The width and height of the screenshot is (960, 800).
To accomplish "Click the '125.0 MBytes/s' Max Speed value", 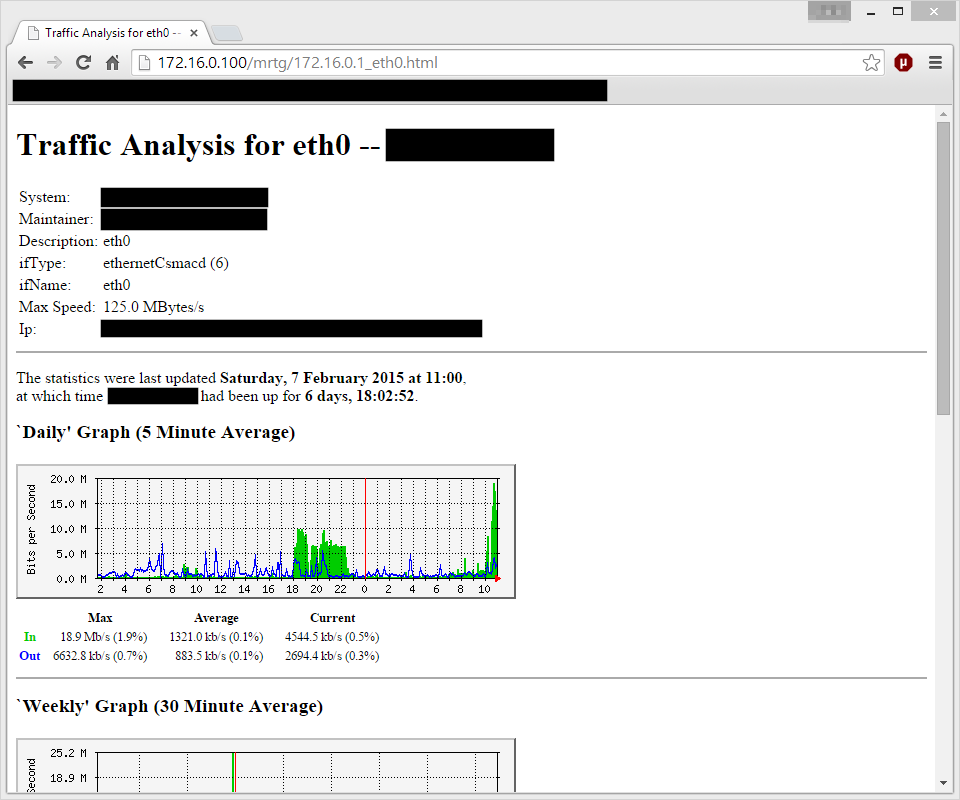I will [x=154, y=307].
